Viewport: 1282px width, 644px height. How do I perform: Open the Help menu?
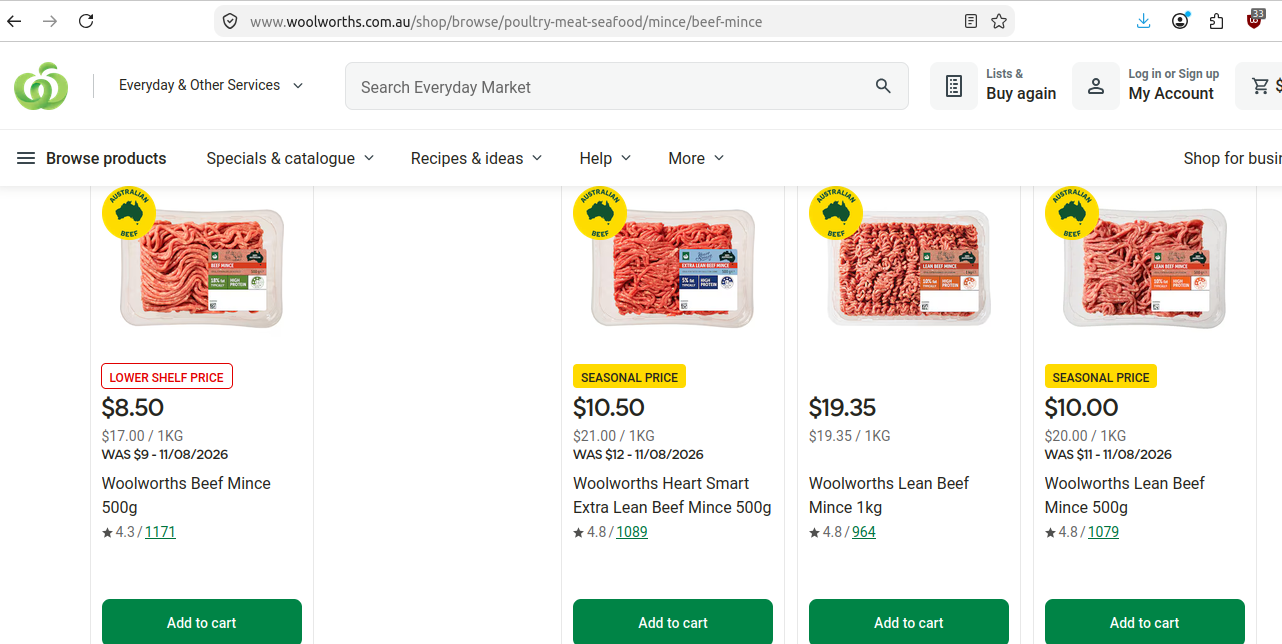click(605, 158)
